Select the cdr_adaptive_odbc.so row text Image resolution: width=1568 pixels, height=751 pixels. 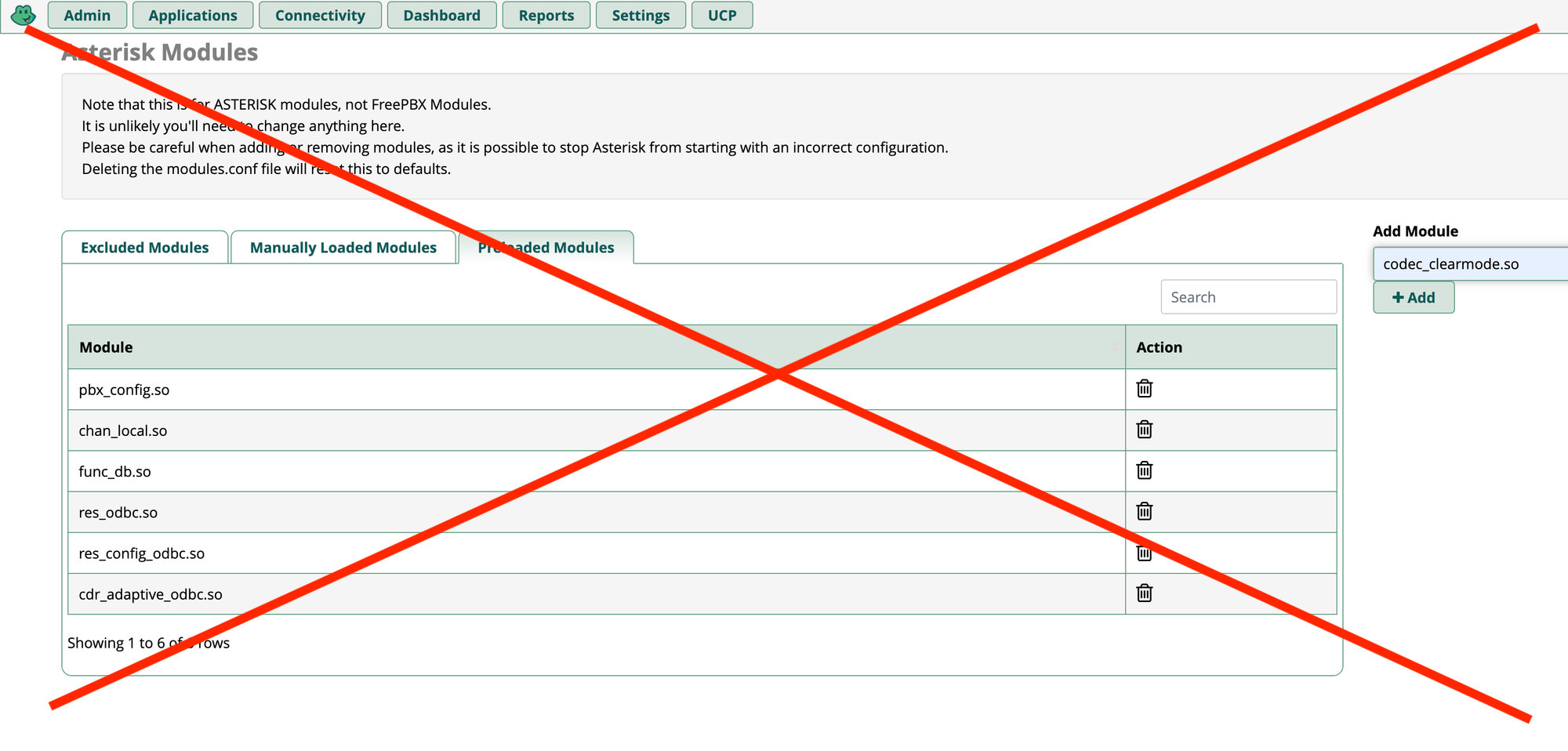[x=151, y=594]
